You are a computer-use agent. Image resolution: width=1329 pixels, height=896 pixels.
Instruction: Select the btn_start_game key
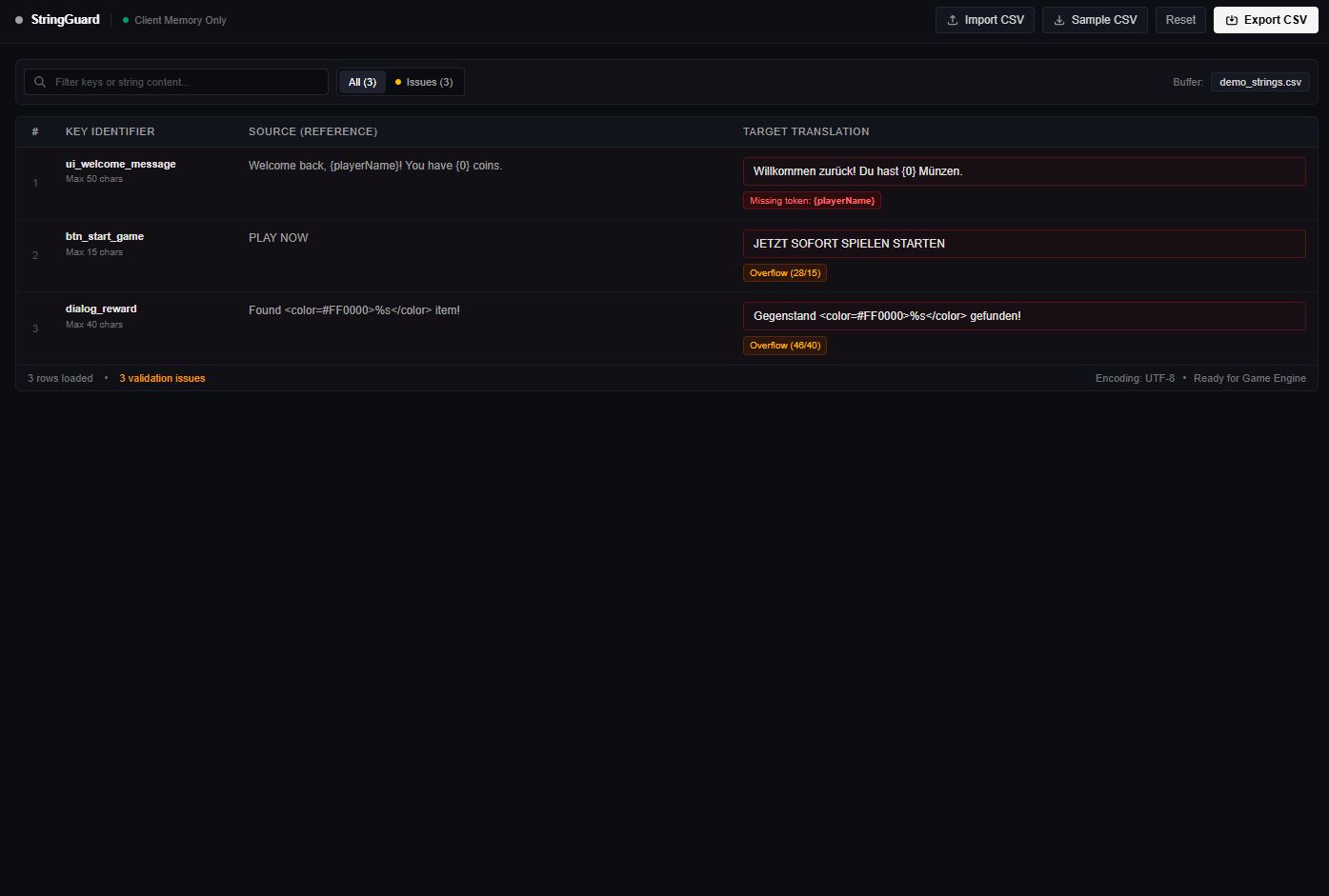(x=105, y=236)
